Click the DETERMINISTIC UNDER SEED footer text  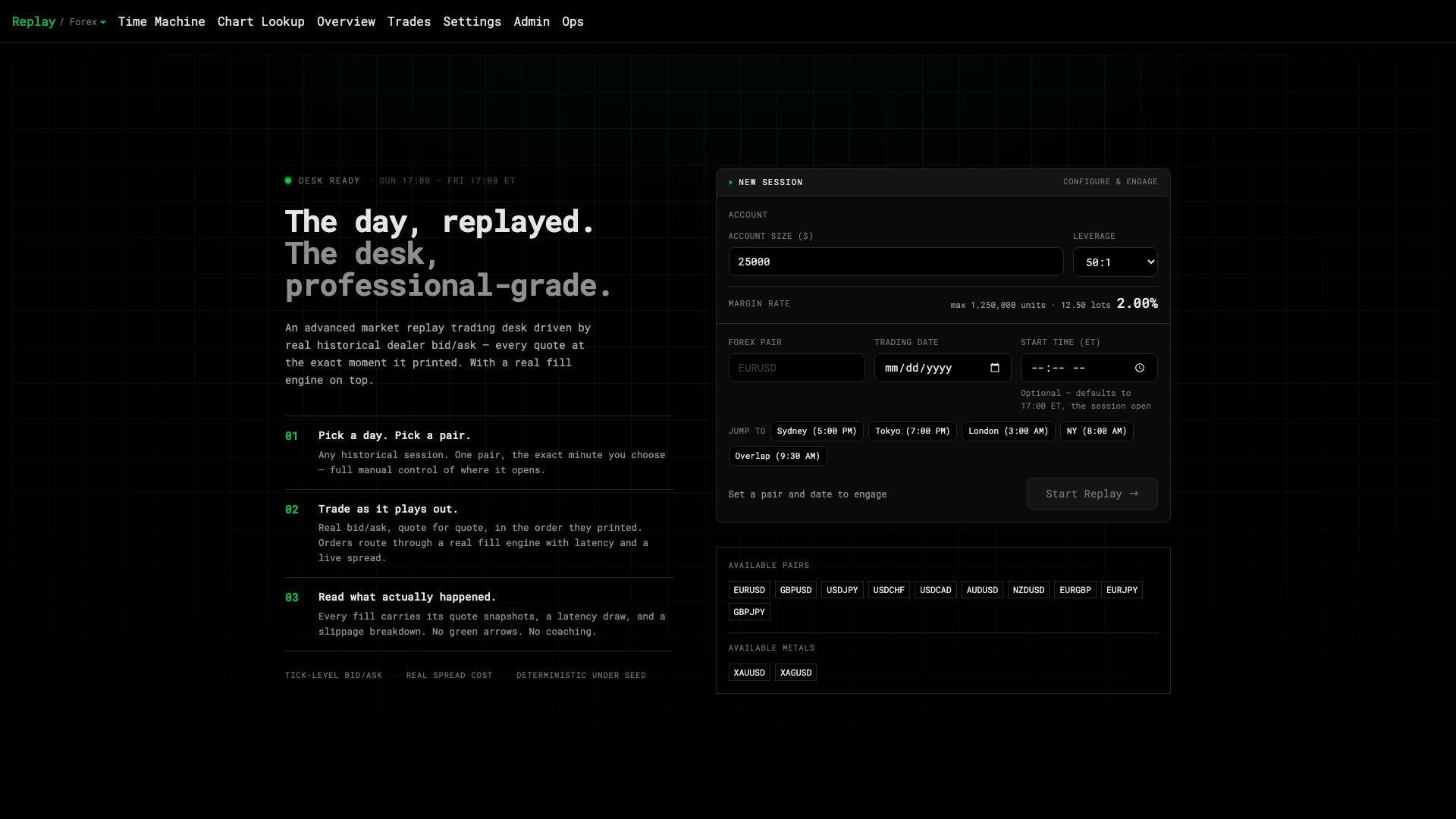581,675
